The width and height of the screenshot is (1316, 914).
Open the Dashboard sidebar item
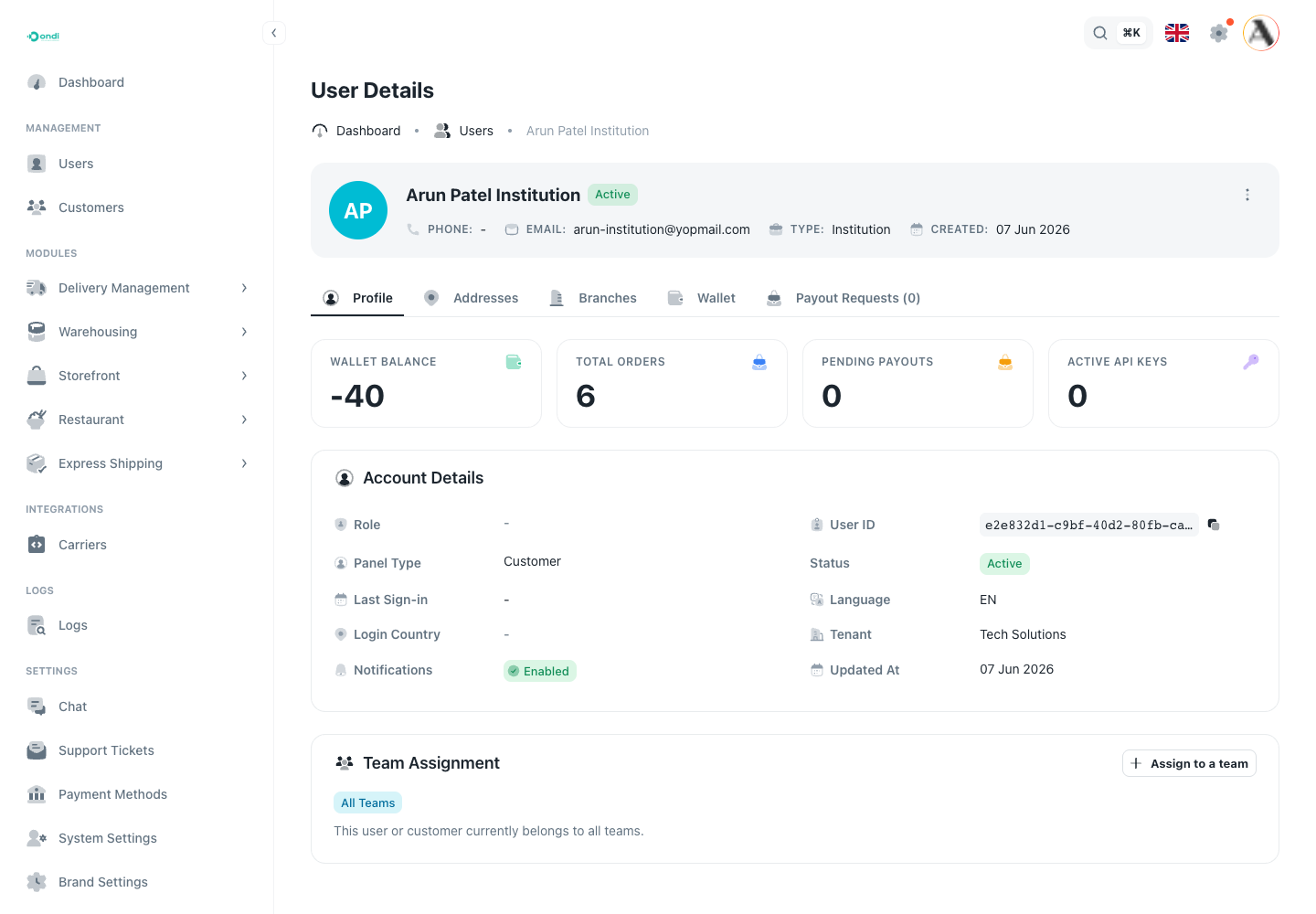click(137, 82)
